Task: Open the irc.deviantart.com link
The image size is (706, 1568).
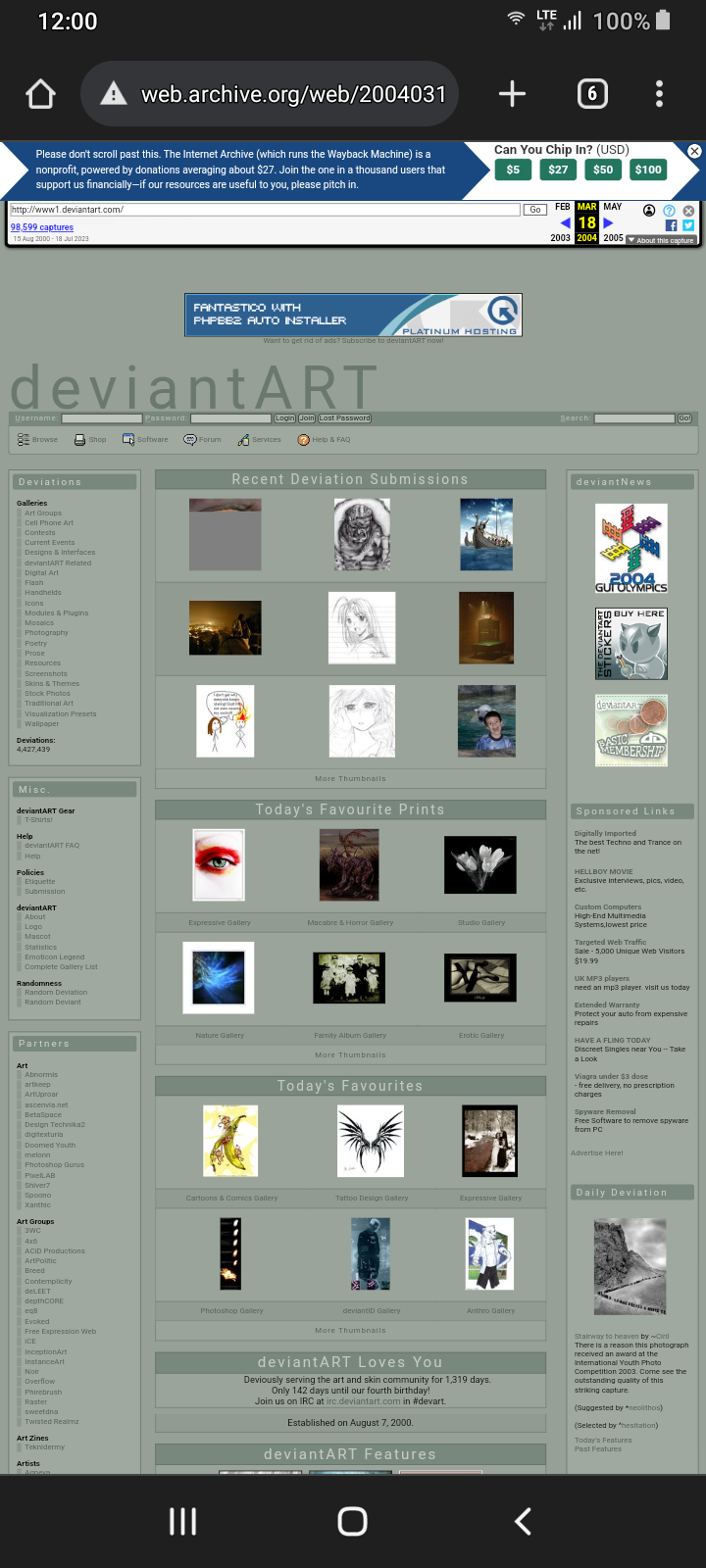Action: (364, 1401)
